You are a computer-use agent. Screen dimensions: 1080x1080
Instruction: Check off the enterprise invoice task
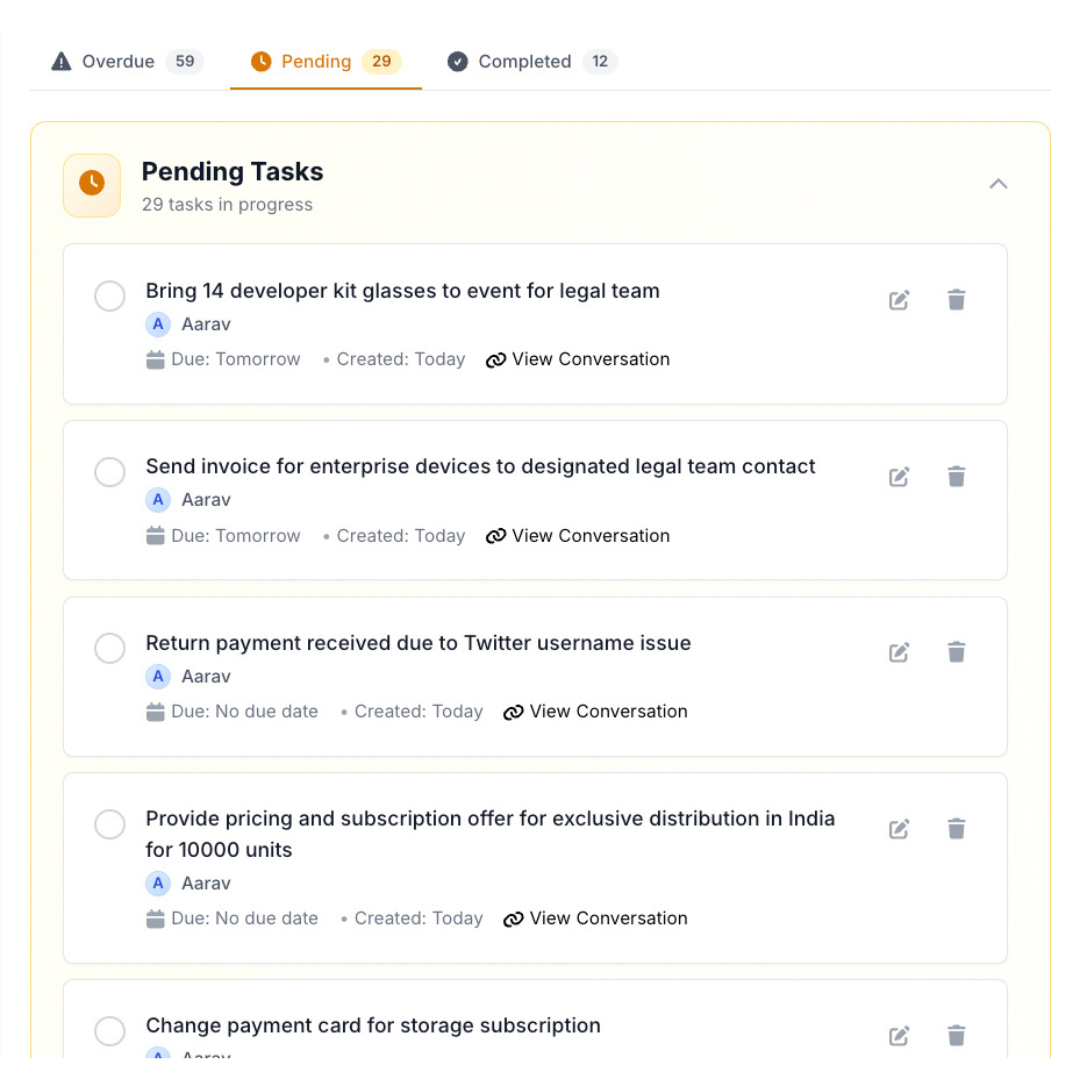click(x=110, y=472)
